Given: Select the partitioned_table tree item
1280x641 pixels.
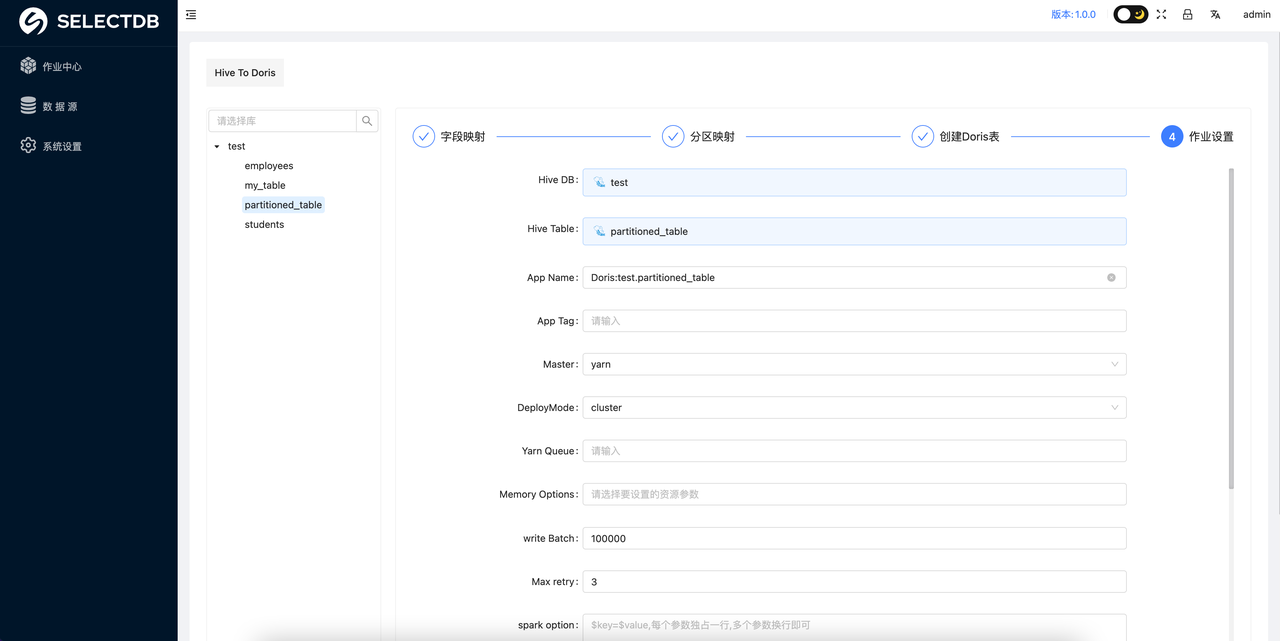Looking at the screenshot, I should coord(283,205).
